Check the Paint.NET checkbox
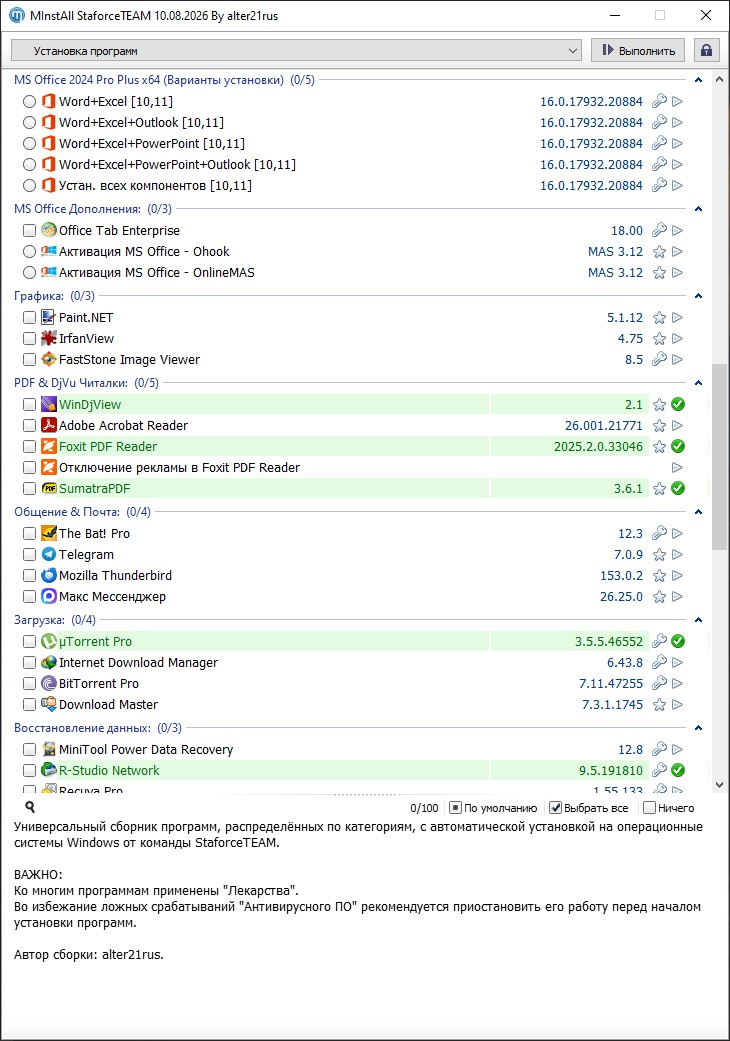This screenshot has width=730, height=1041. click(x=29, y=317)
